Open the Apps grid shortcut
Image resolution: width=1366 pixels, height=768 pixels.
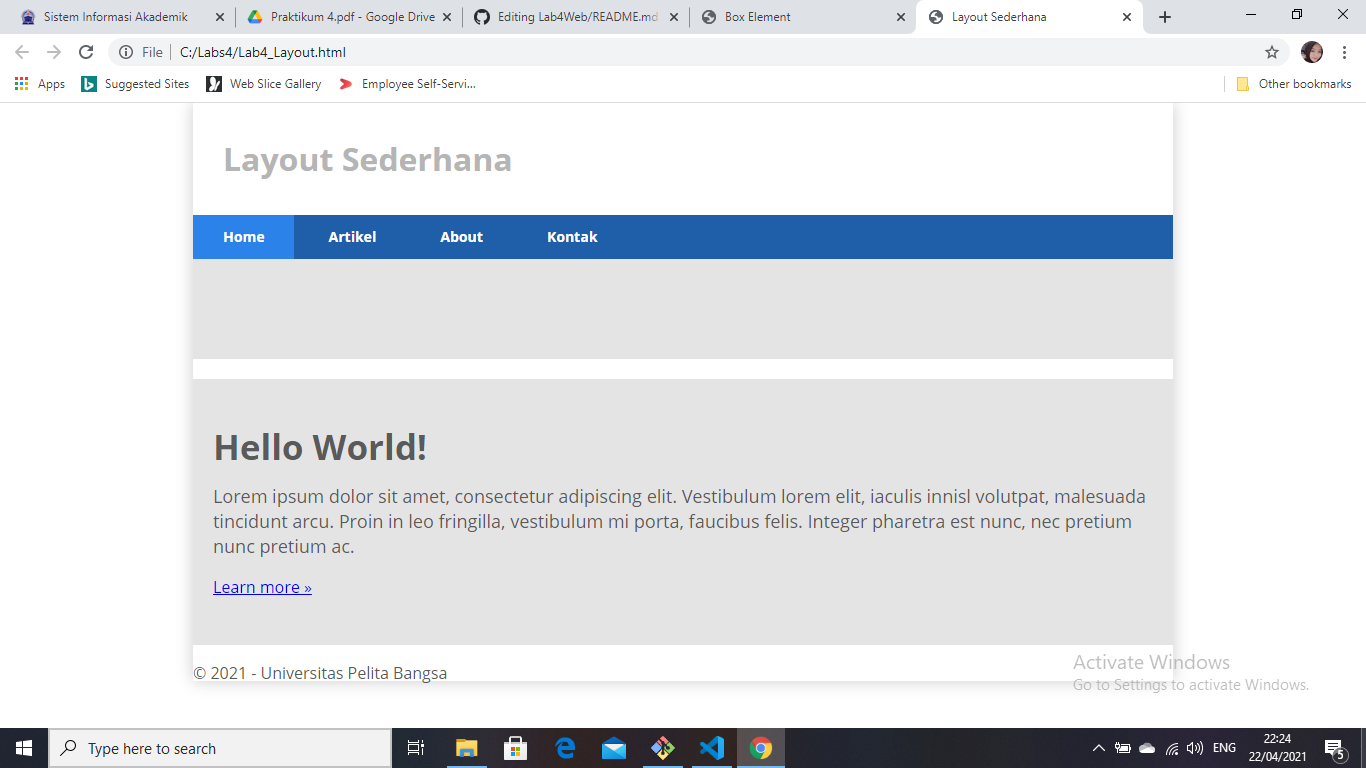coord(21,84)
